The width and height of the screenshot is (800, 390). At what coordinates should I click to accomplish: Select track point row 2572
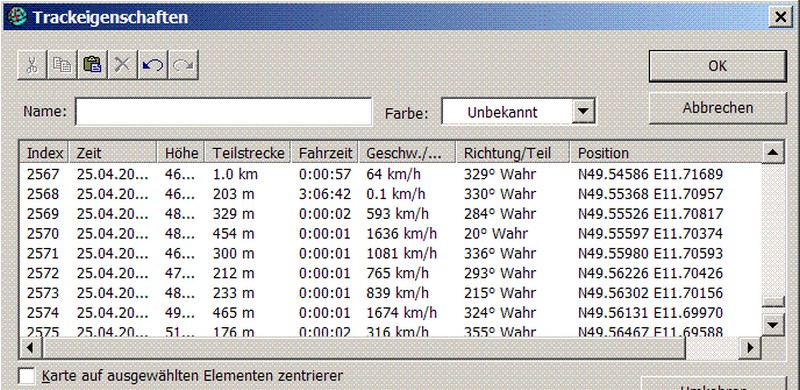[x=391, y=274]
